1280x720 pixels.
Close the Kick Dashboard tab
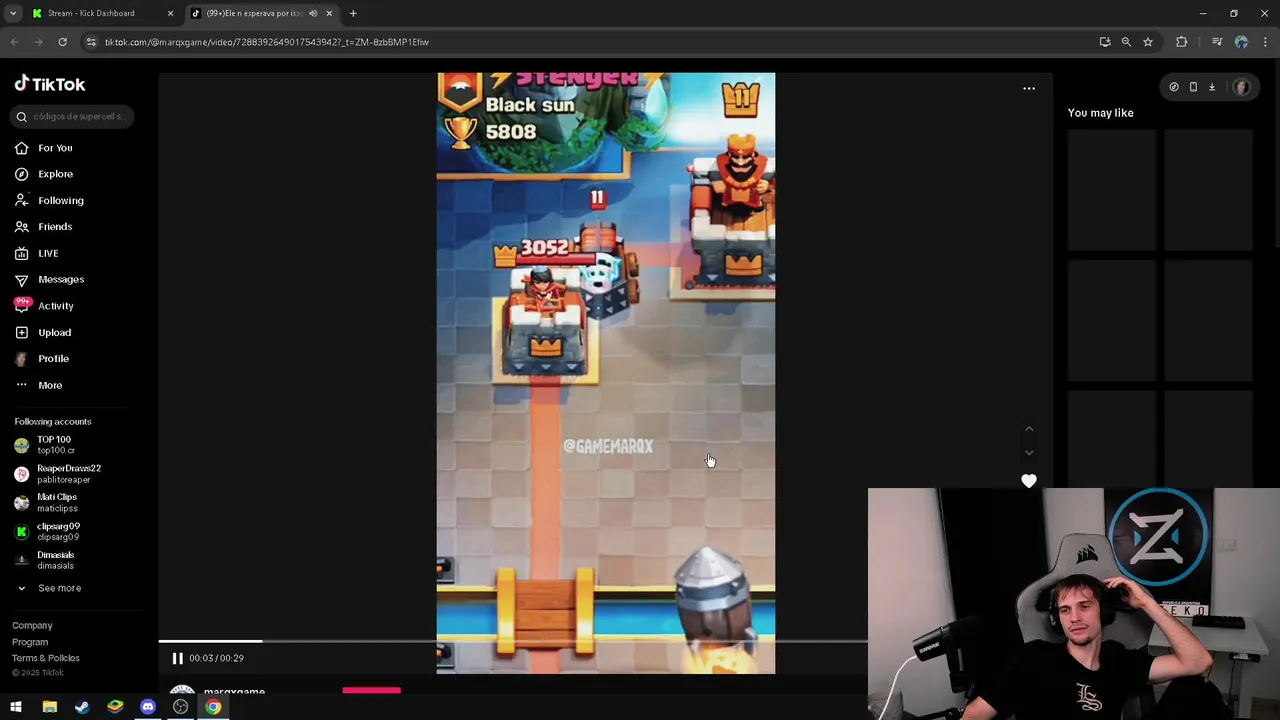click(170, 13)
